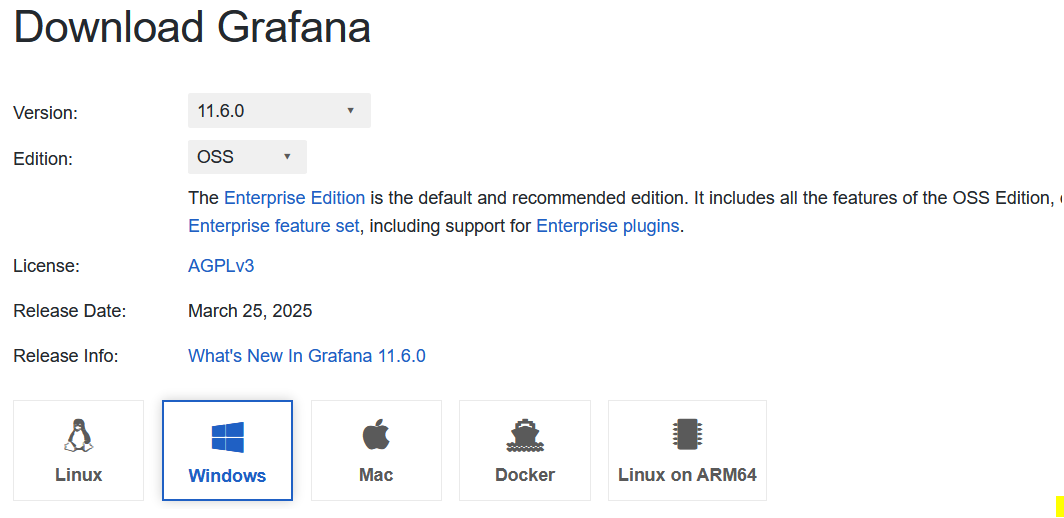The image size is (1064, 518).
Task: Click the Linux penguin icon
Action: click(x=78, y=435)
